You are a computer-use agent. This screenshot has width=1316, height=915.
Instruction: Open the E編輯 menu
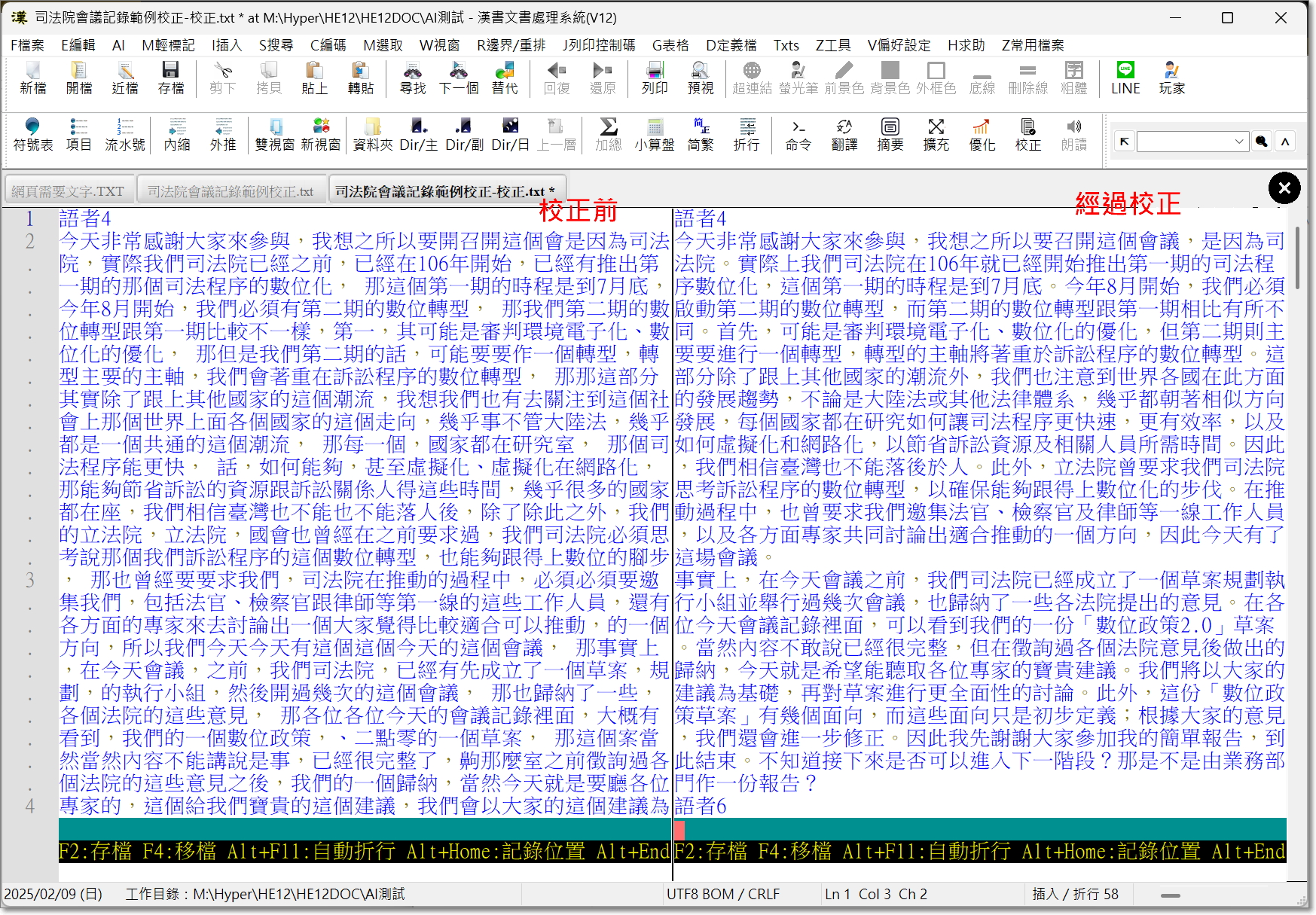[x=78, y=45]
